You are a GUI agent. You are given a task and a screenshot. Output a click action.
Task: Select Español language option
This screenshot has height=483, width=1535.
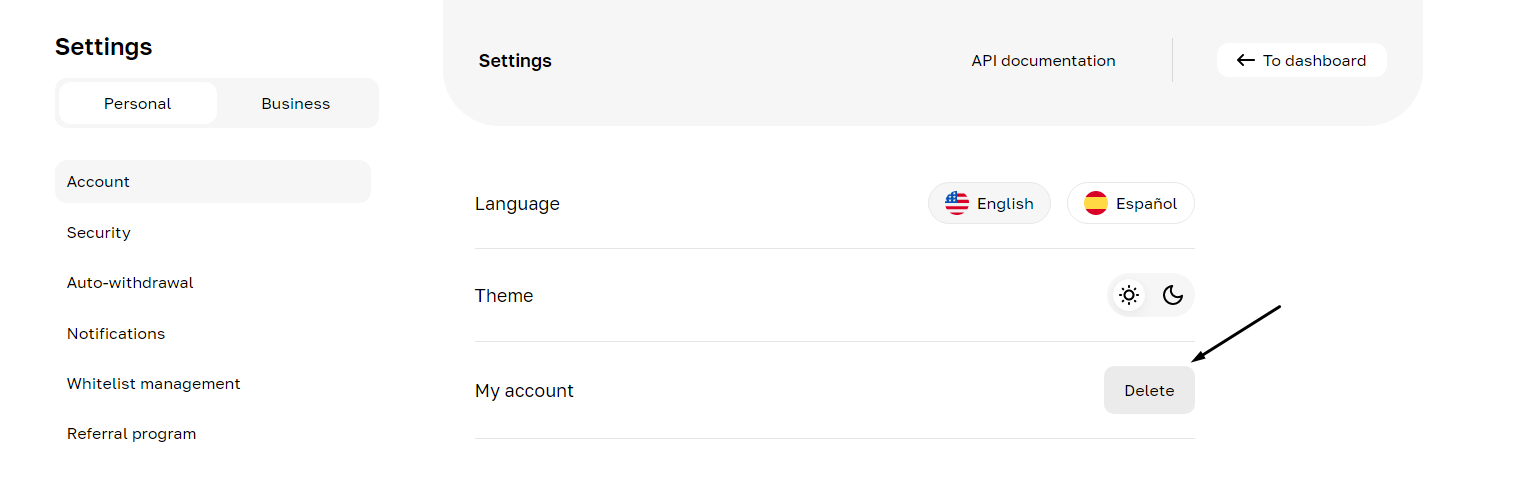click(x=1146, y=203)
